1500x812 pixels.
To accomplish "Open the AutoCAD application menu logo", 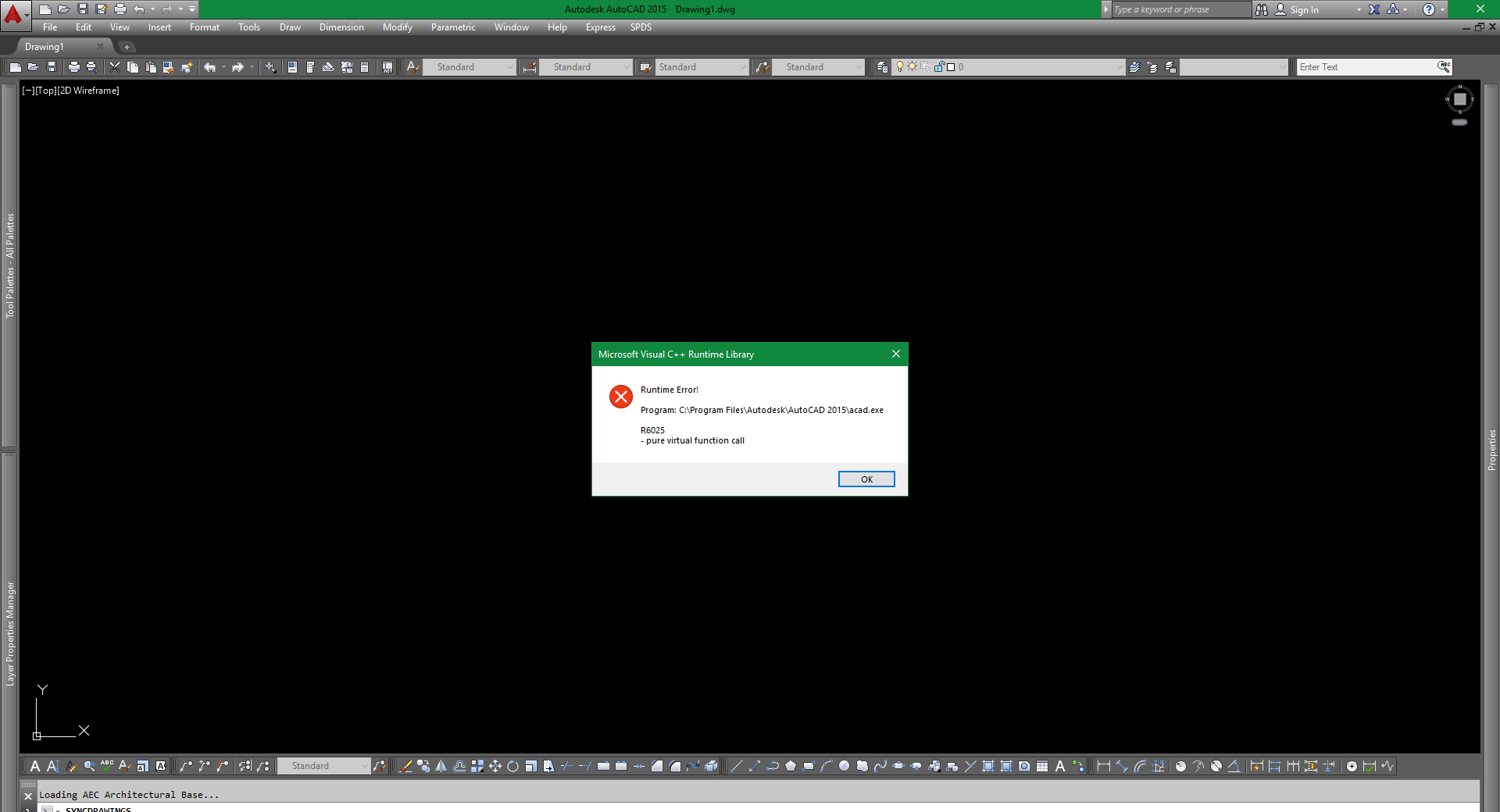I will (14, 14).
